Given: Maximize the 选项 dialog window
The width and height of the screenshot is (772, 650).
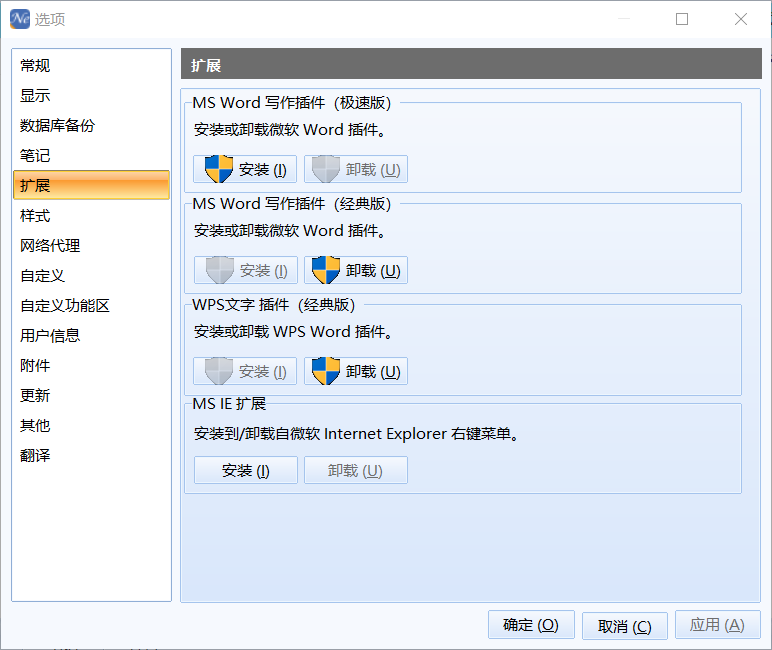Looking at the screenshot, I should click(682, 19).
